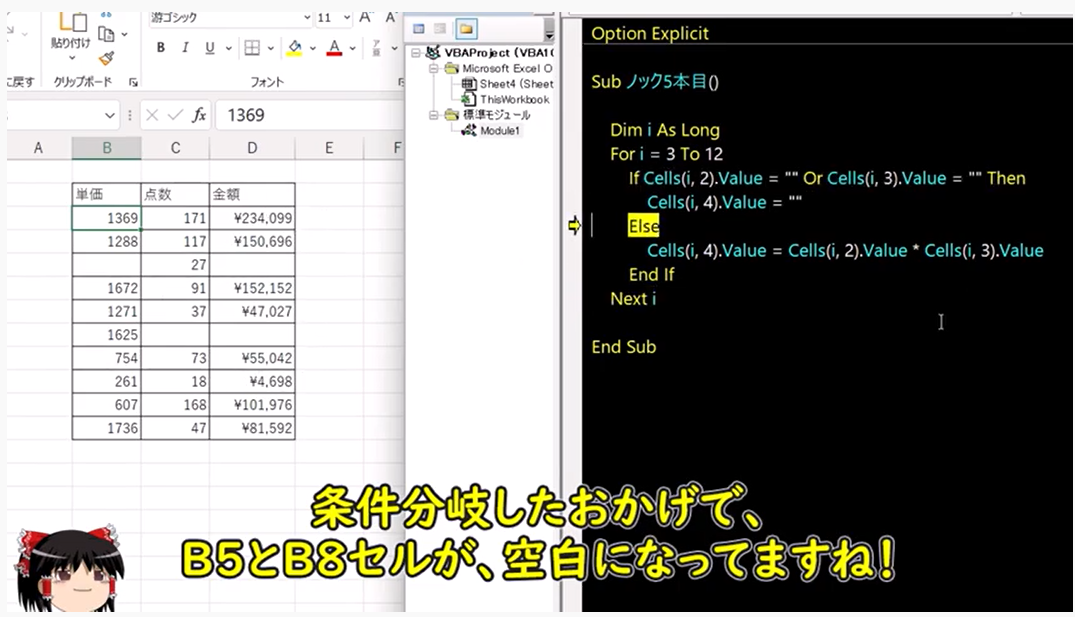Image resolution: width=1075 pixels, height=617 pixels.
Task: Click the insert function fx icon
Action: (199, 115)
